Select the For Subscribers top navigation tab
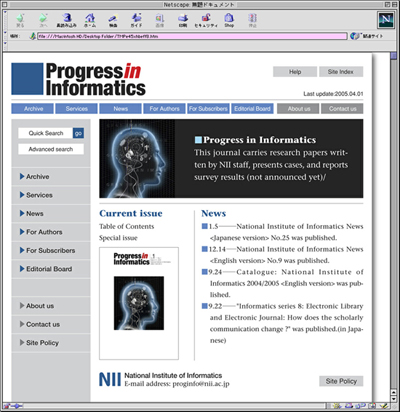400x412 pixels. (208, 109)
